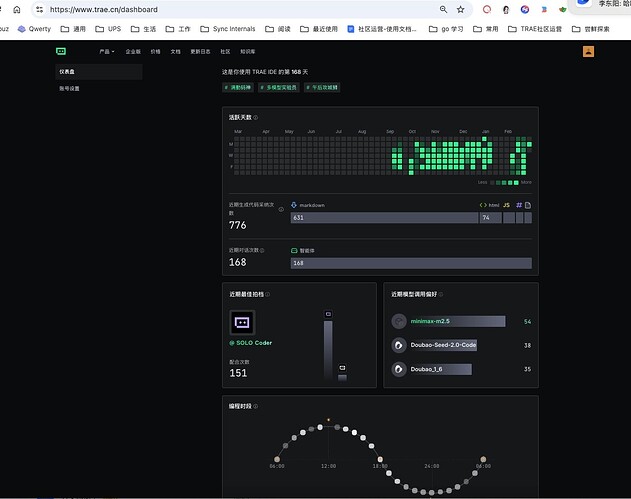Click the 151 collaboration count
The image size is (631, 499).
(238, 373)
